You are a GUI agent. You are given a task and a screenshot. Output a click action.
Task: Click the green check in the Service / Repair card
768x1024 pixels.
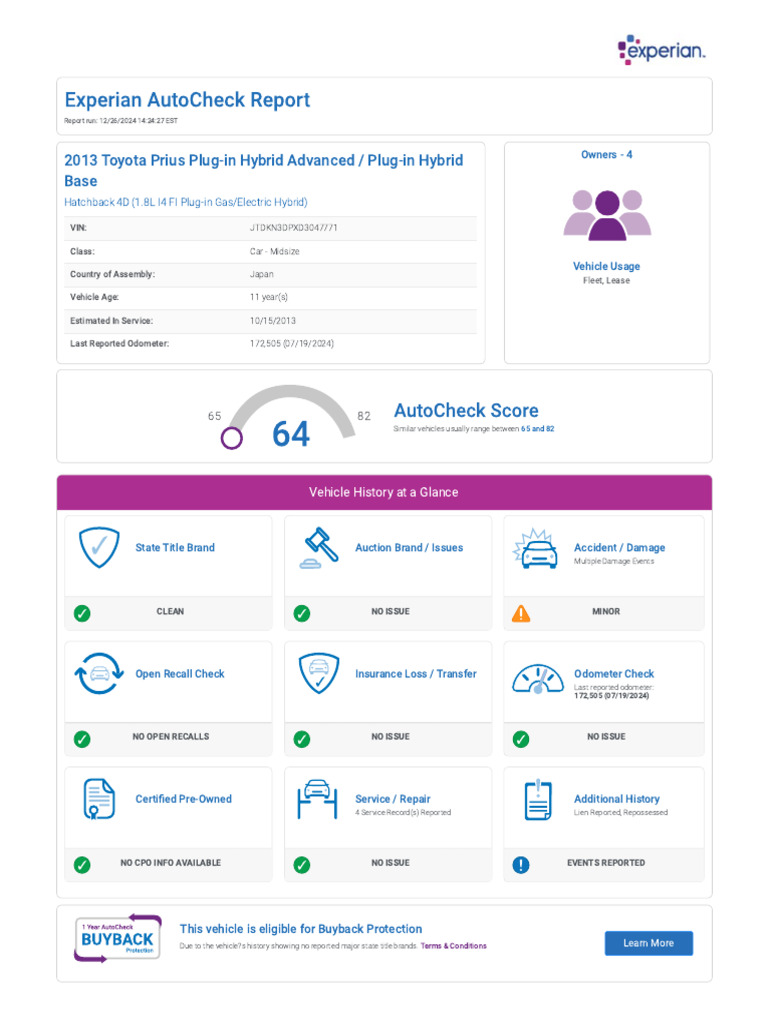302,865
